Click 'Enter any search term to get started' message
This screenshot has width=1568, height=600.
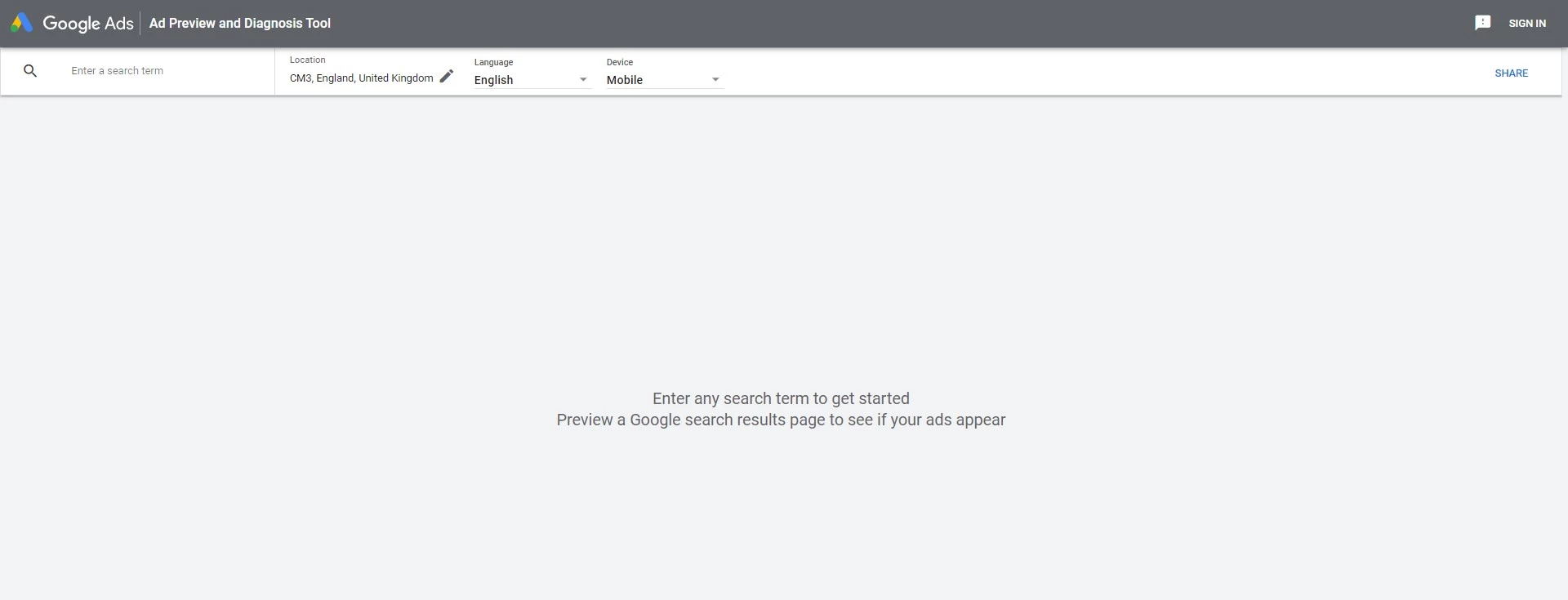pos(781,398)
